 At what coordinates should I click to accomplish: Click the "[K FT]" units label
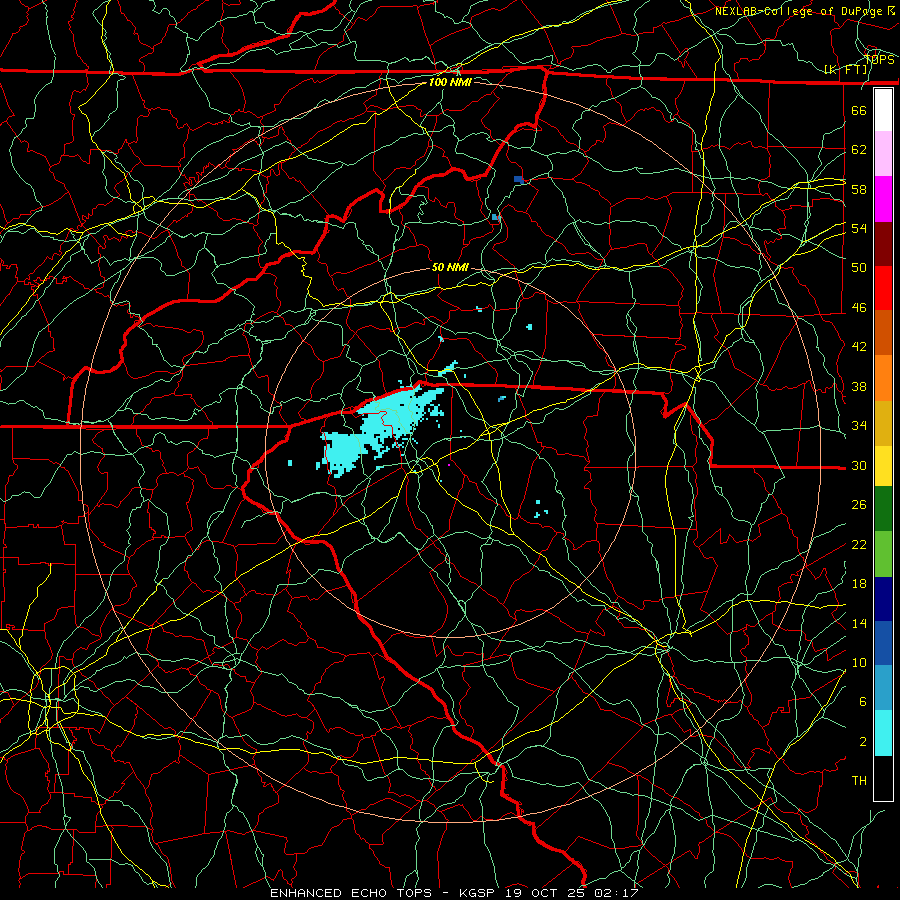tap(846, 70)
